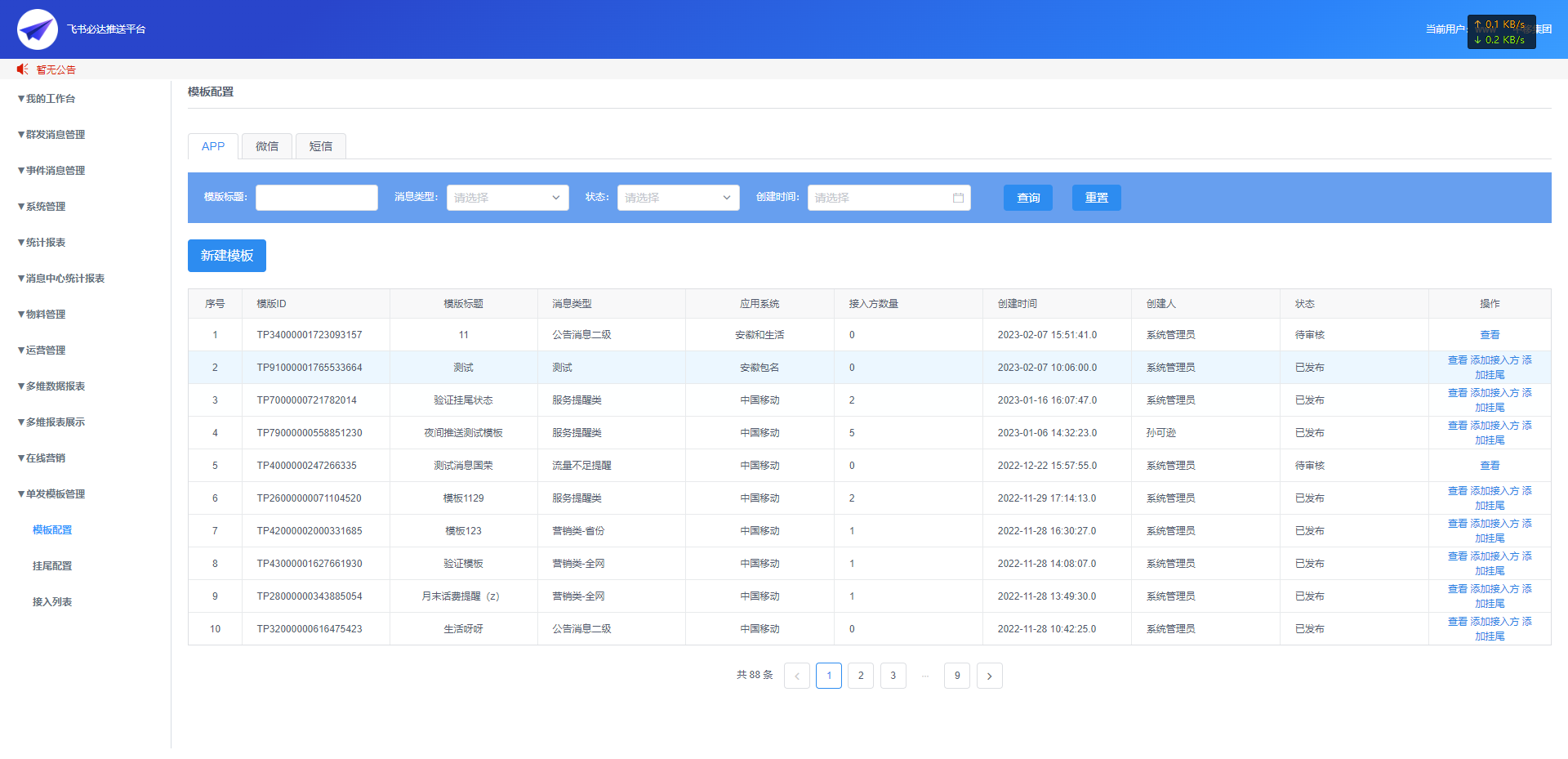Expand 我的工作台 menu
The image size is (1568, 759).
pos(47,99)
